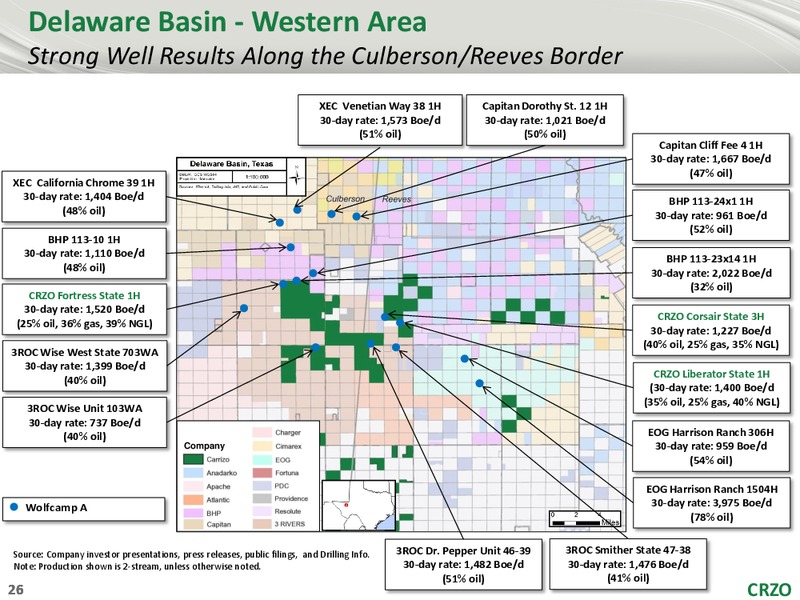Image resolution: width=800 pixels, height=600 pixels.
Task: Click '30-day rate: 3,975 Boe/d' value
Action: click(711, 503)
